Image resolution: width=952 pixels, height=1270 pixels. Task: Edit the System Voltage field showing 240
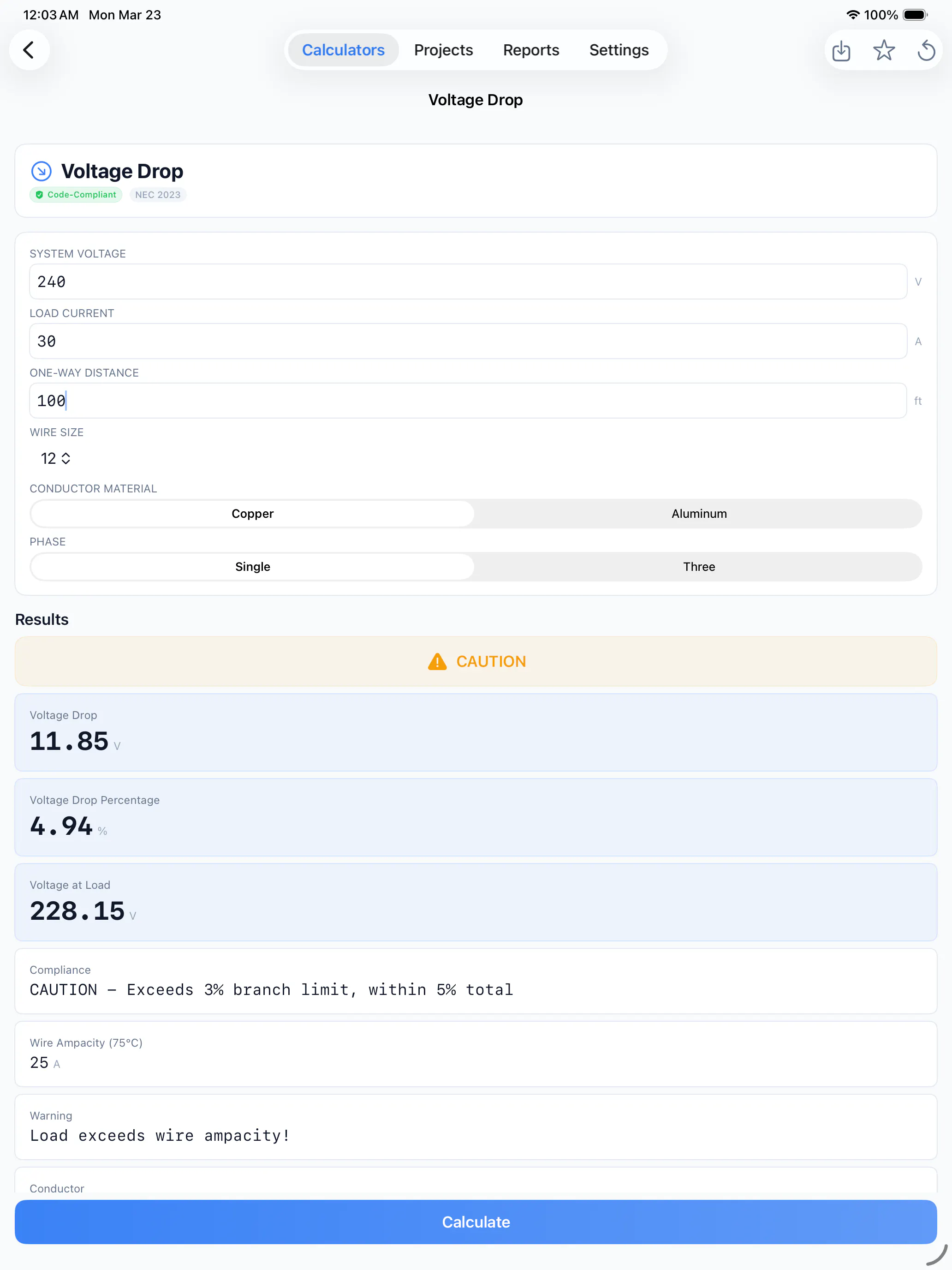(x=468, y=282)
